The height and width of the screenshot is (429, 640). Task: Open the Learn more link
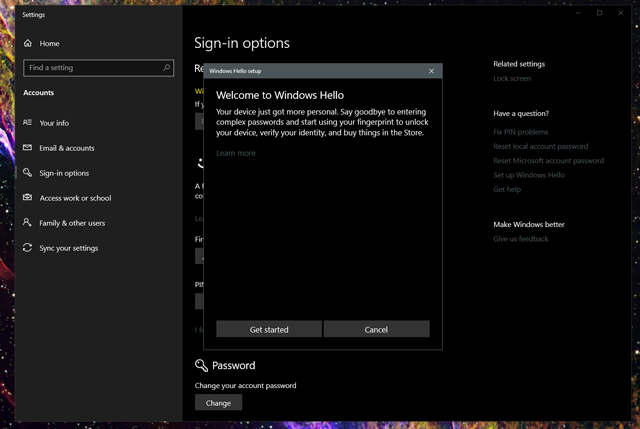pyautogui.click(x=236, y=153)
